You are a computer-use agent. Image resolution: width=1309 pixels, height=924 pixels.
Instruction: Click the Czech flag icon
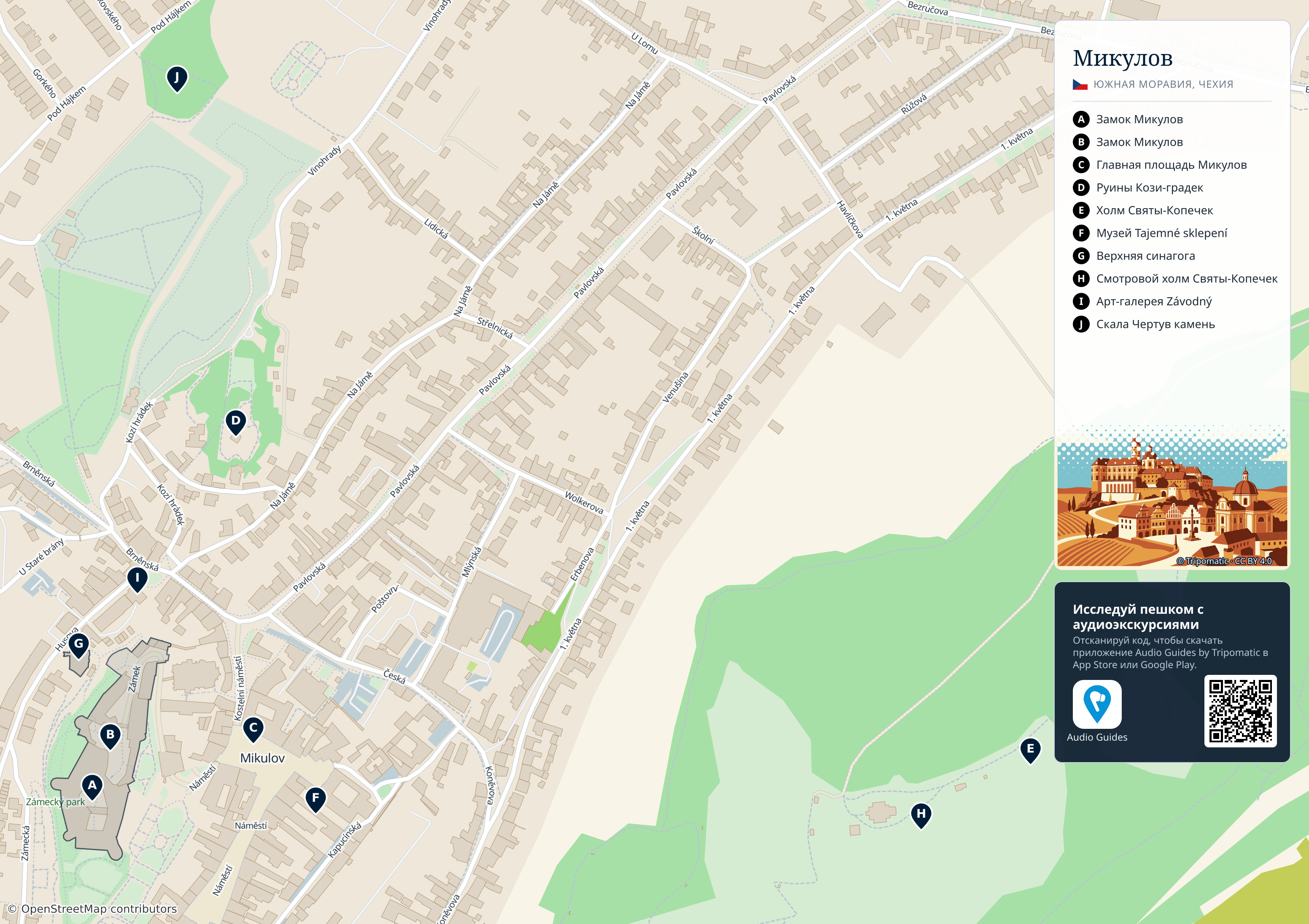tap(1080, 84)
